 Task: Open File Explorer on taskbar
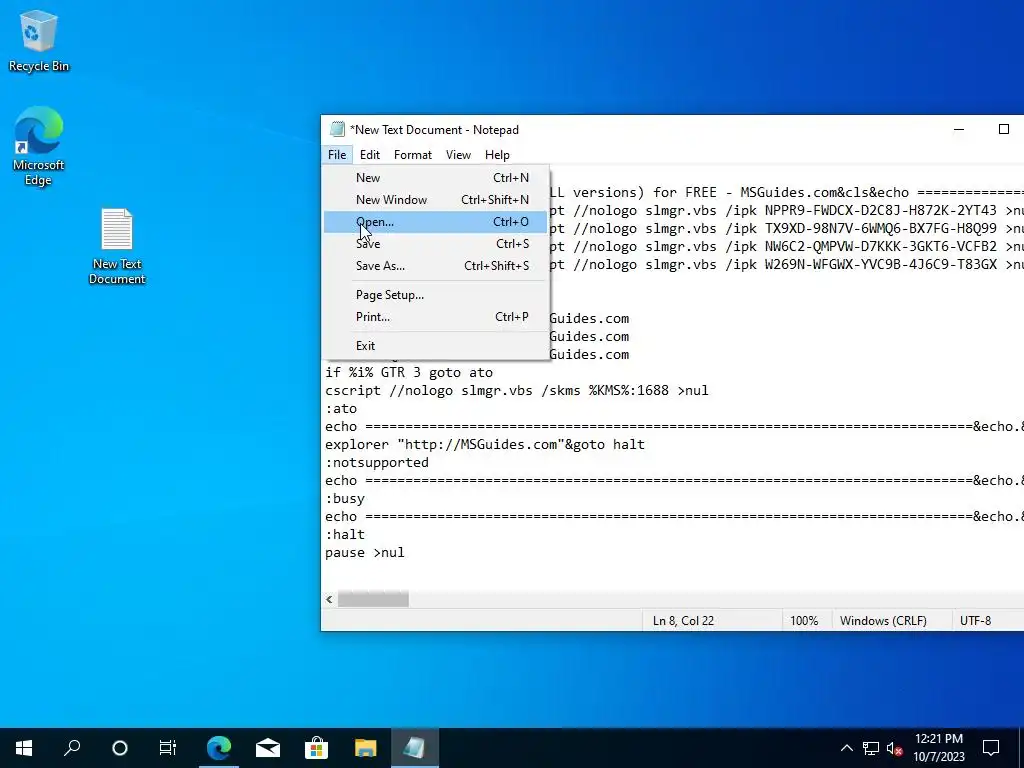click(x=366, y=748)
